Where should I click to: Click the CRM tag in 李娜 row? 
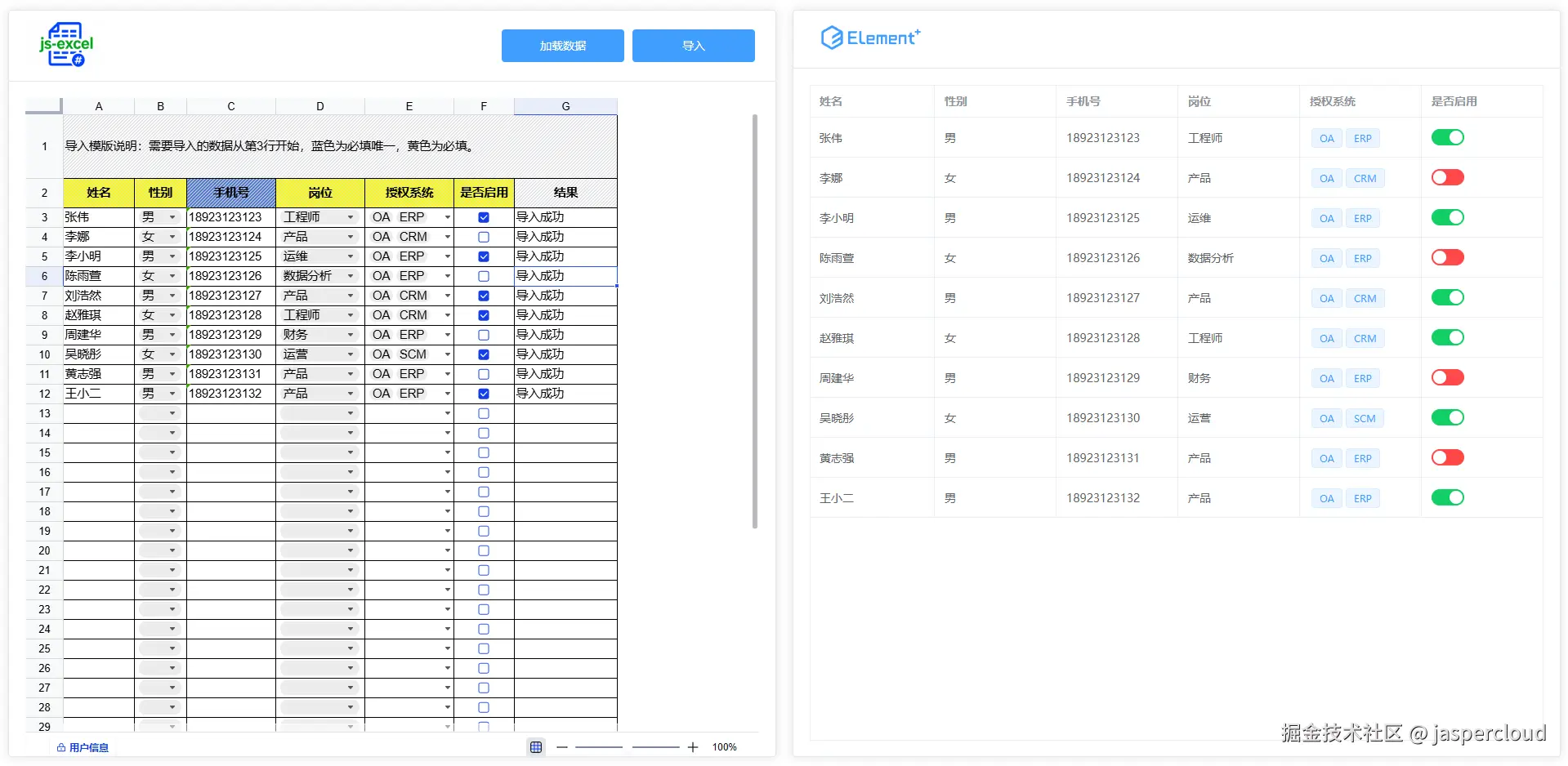coord(1365,178)
